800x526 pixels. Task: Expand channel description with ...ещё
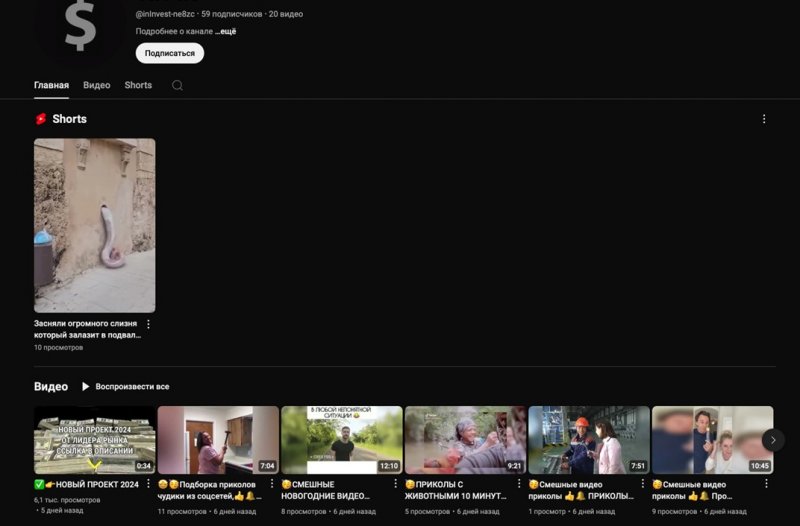[x=225, y=31]
